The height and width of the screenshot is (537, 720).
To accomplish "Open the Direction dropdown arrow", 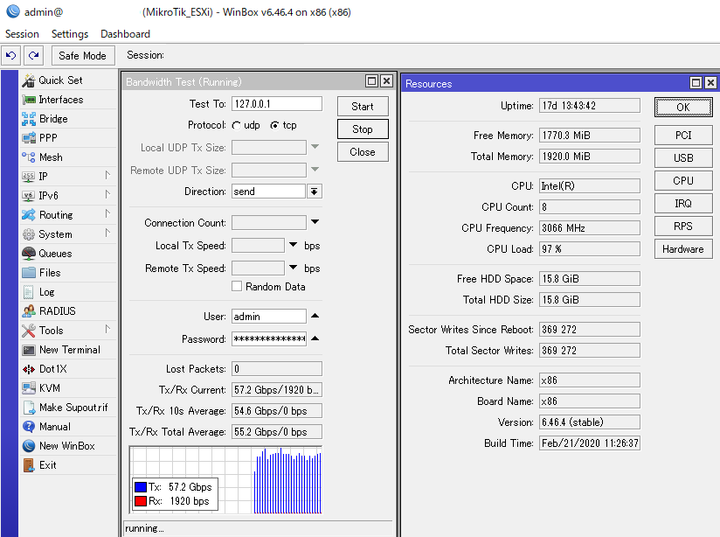I will 315,192.
